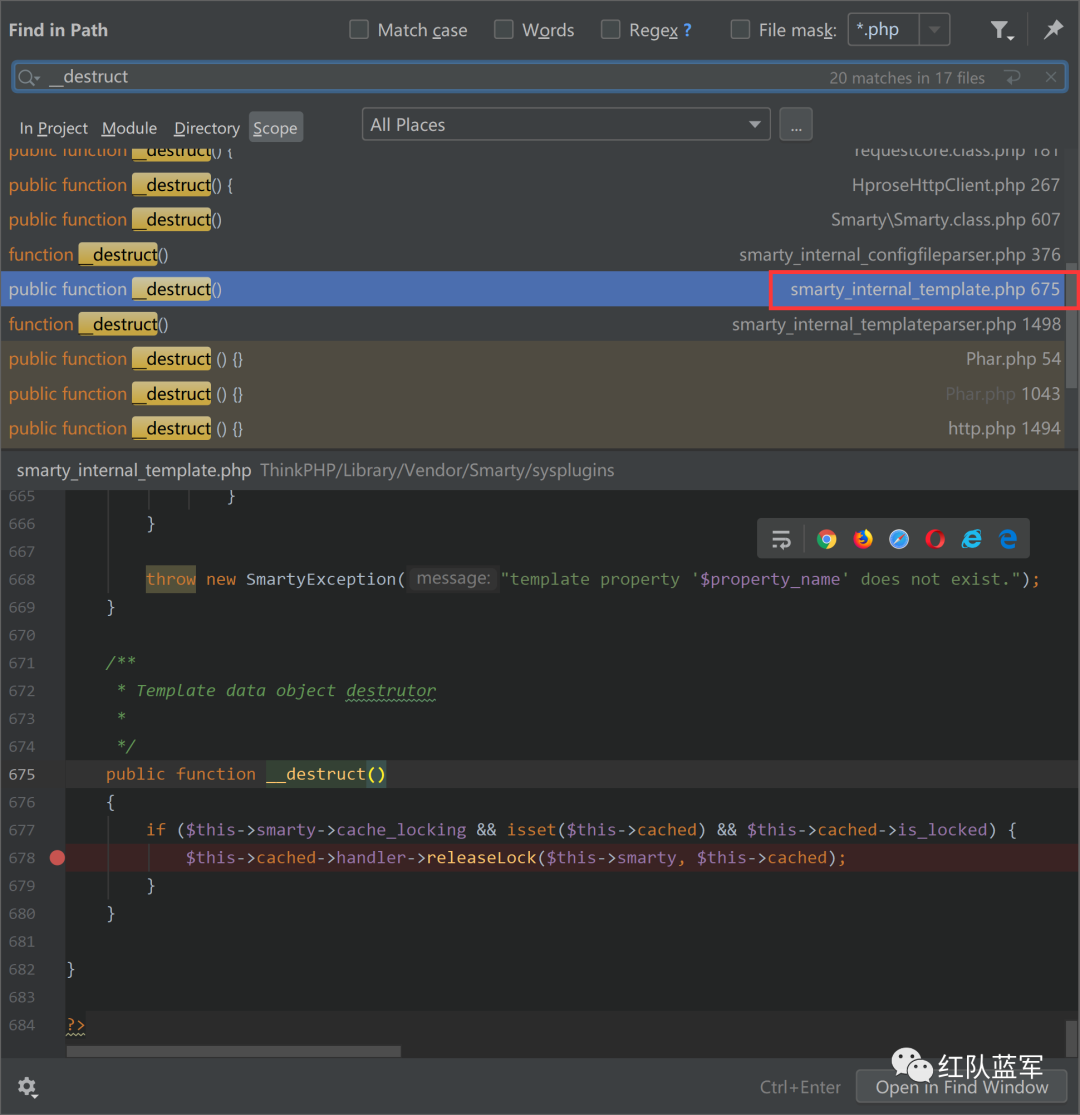This screenshot has width=1080, height=1115.
Task: Enable the Words checkbox
Action: [x=503, y=30]
